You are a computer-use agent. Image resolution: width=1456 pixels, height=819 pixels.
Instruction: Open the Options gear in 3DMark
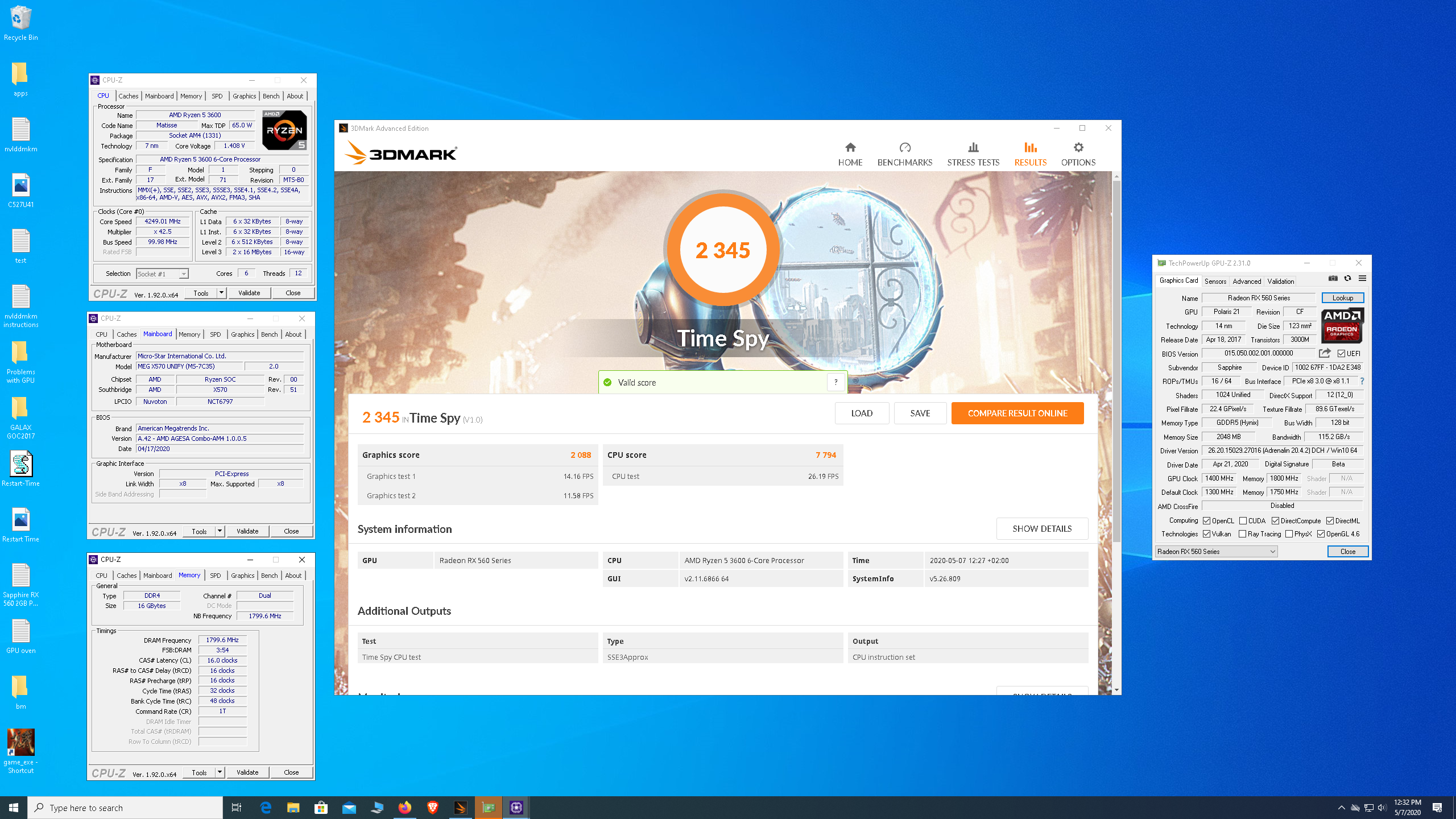pos(1078,148)
